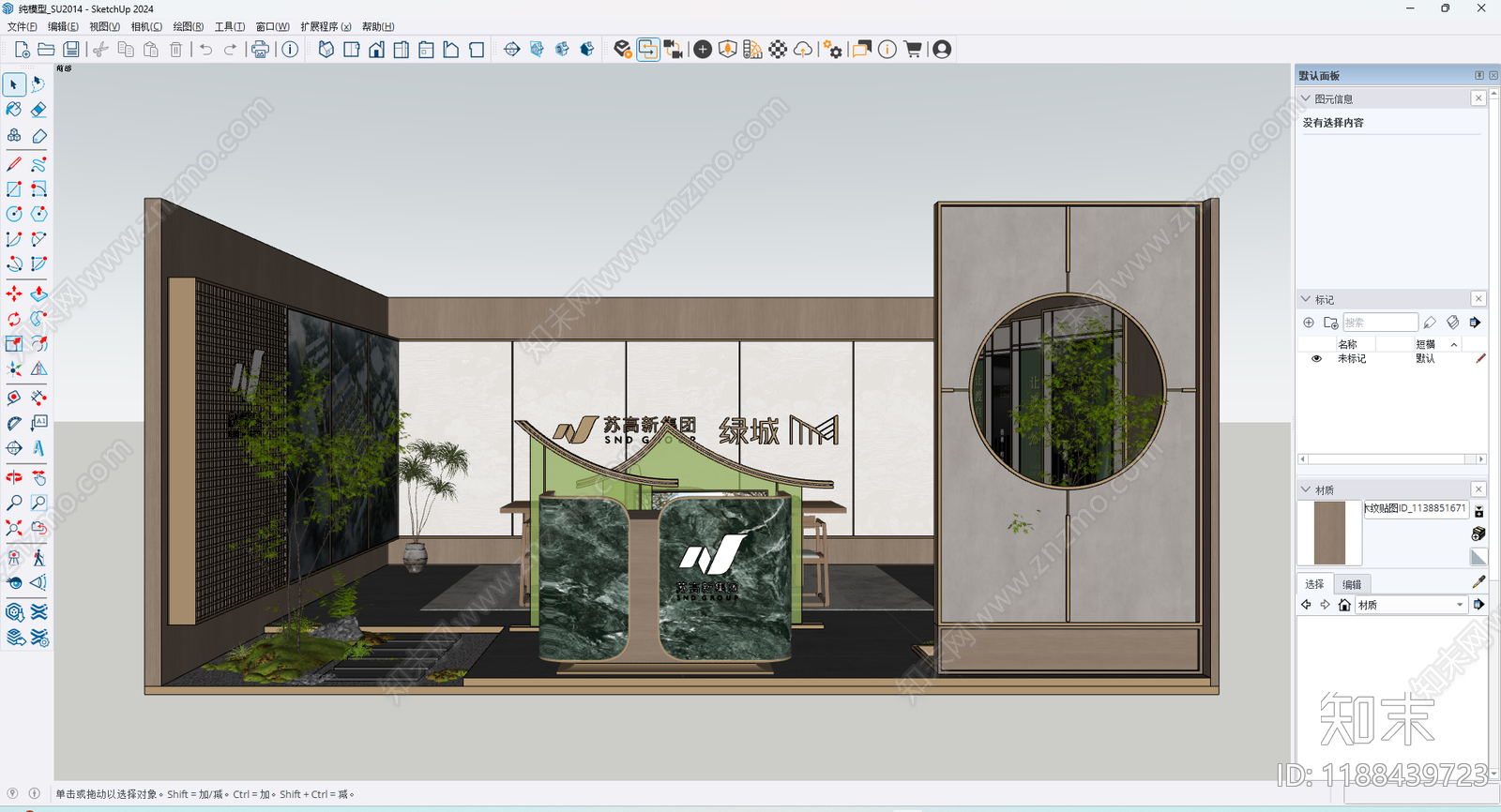This screenshot has height=812, width=1501.
Task: Click the Print toolbar icon
Action: click(261, 50)
